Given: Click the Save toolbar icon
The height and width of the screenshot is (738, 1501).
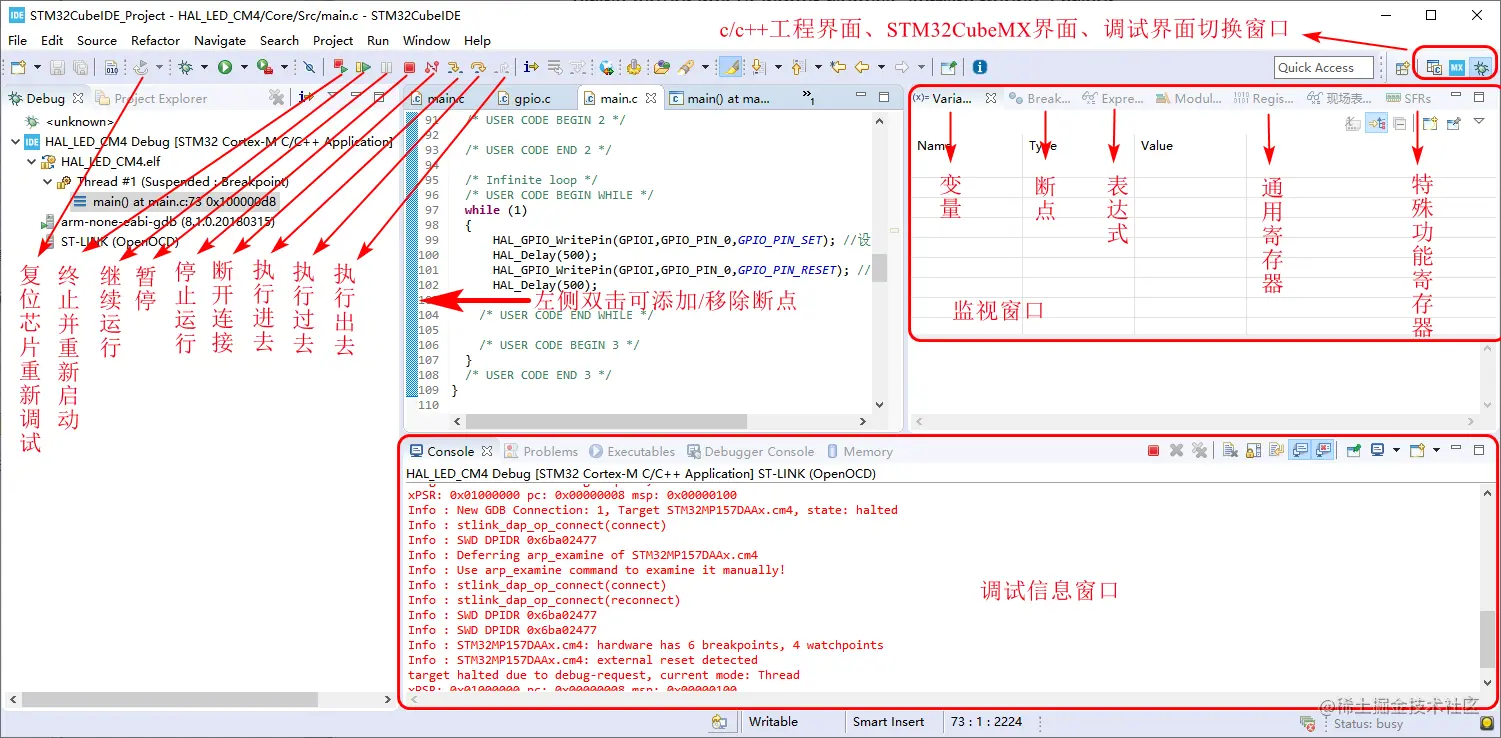Looking at the screenshot, I should 57,67.
